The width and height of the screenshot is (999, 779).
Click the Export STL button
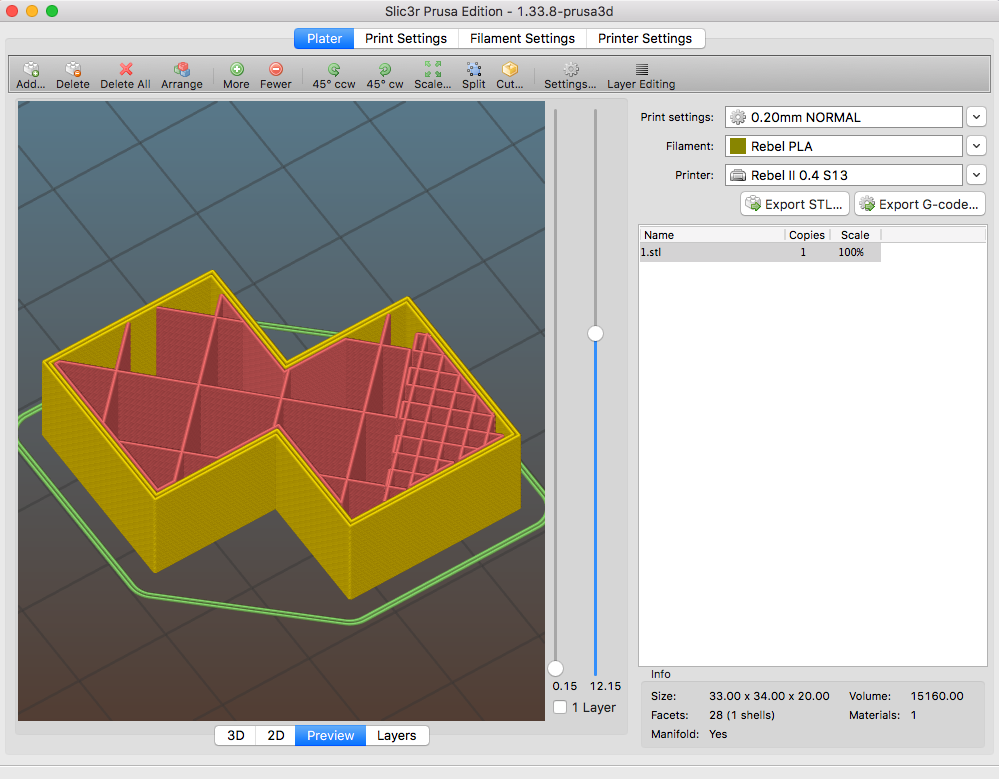point(795,204)
